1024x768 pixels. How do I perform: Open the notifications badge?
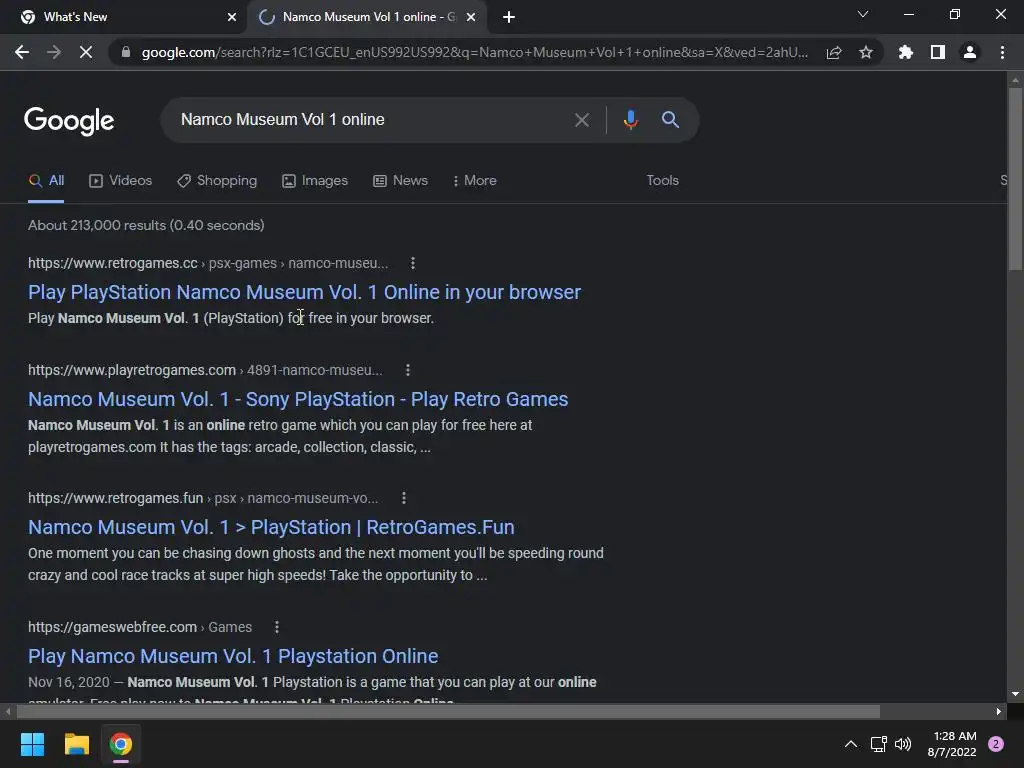coord(996,744)
